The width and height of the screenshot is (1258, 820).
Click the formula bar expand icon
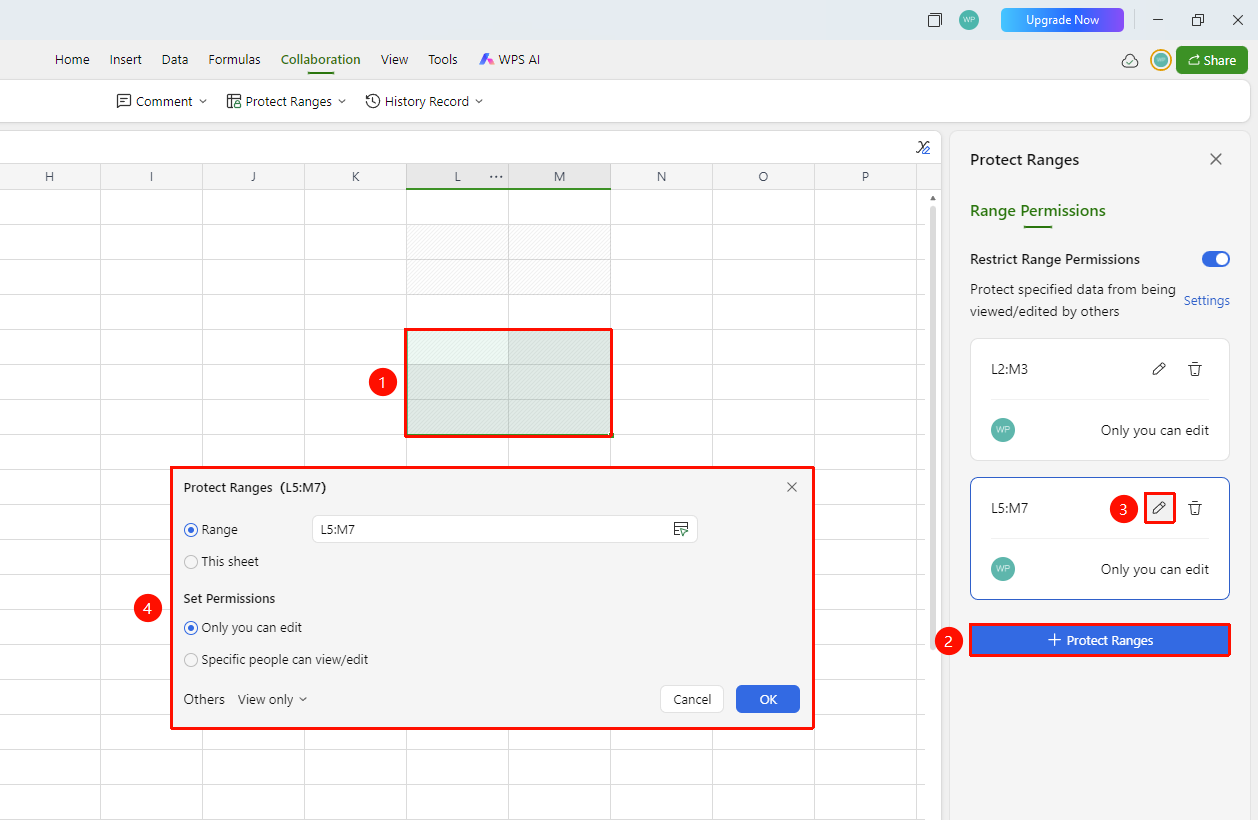(923, 147)
